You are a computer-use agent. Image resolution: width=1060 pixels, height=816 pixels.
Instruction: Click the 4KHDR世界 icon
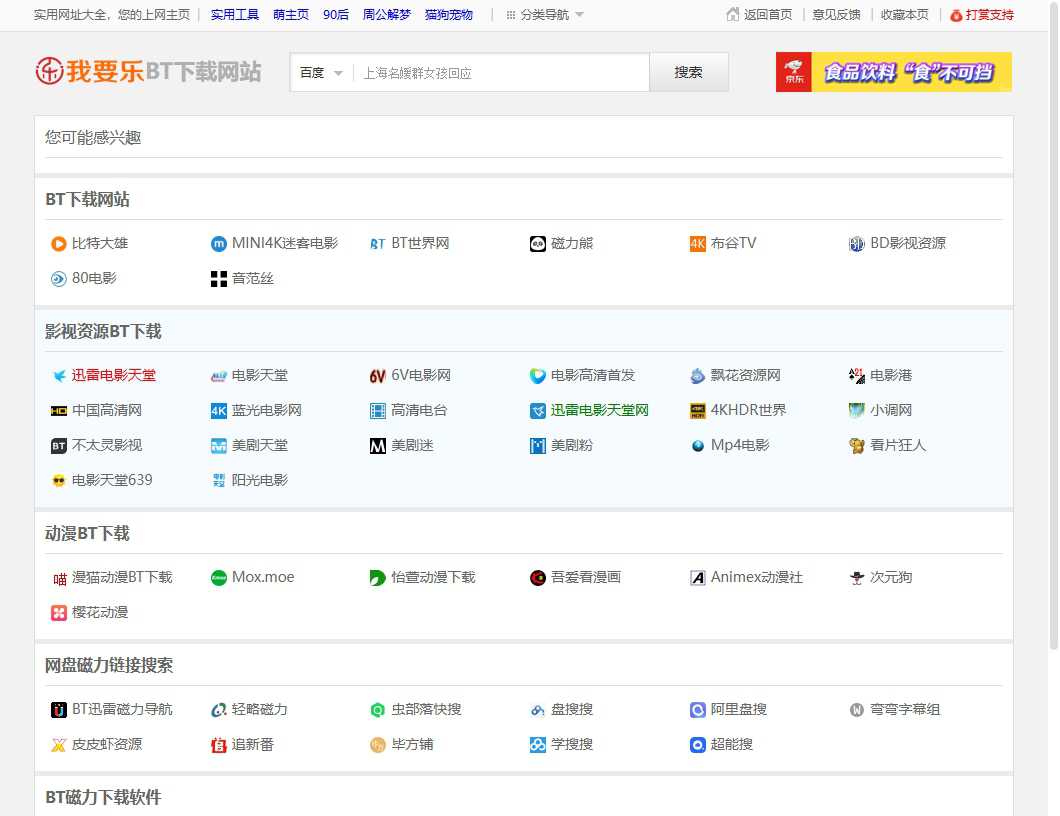point(697,410)
